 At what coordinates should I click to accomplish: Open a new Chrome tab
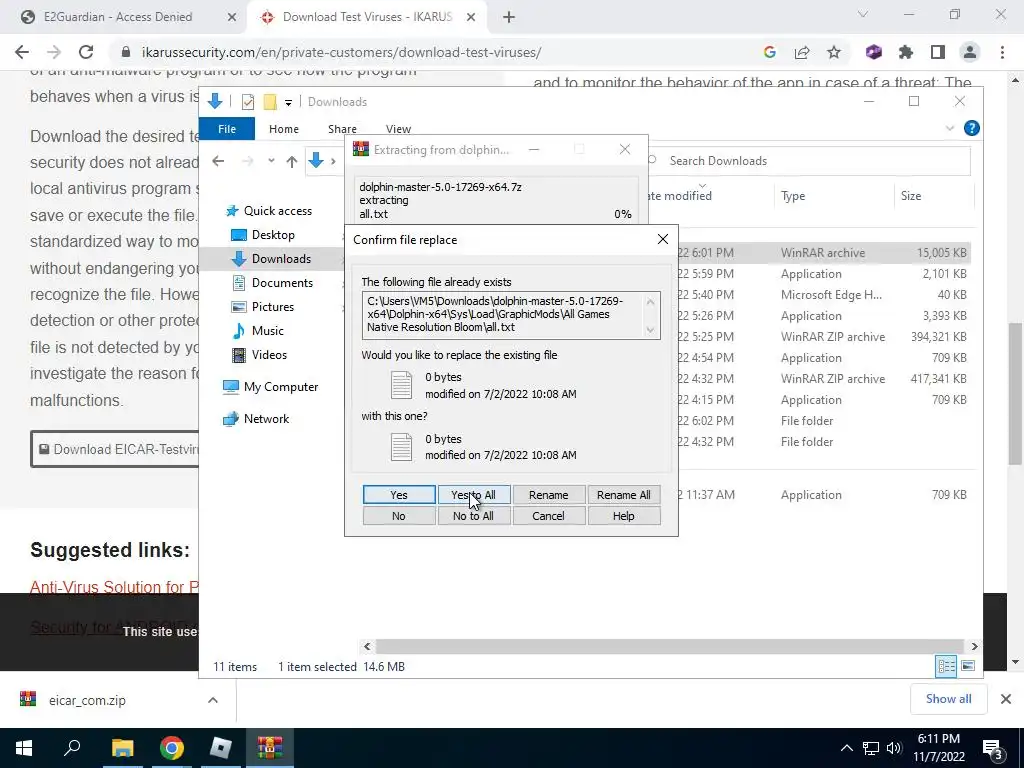(x=509, y=18)
